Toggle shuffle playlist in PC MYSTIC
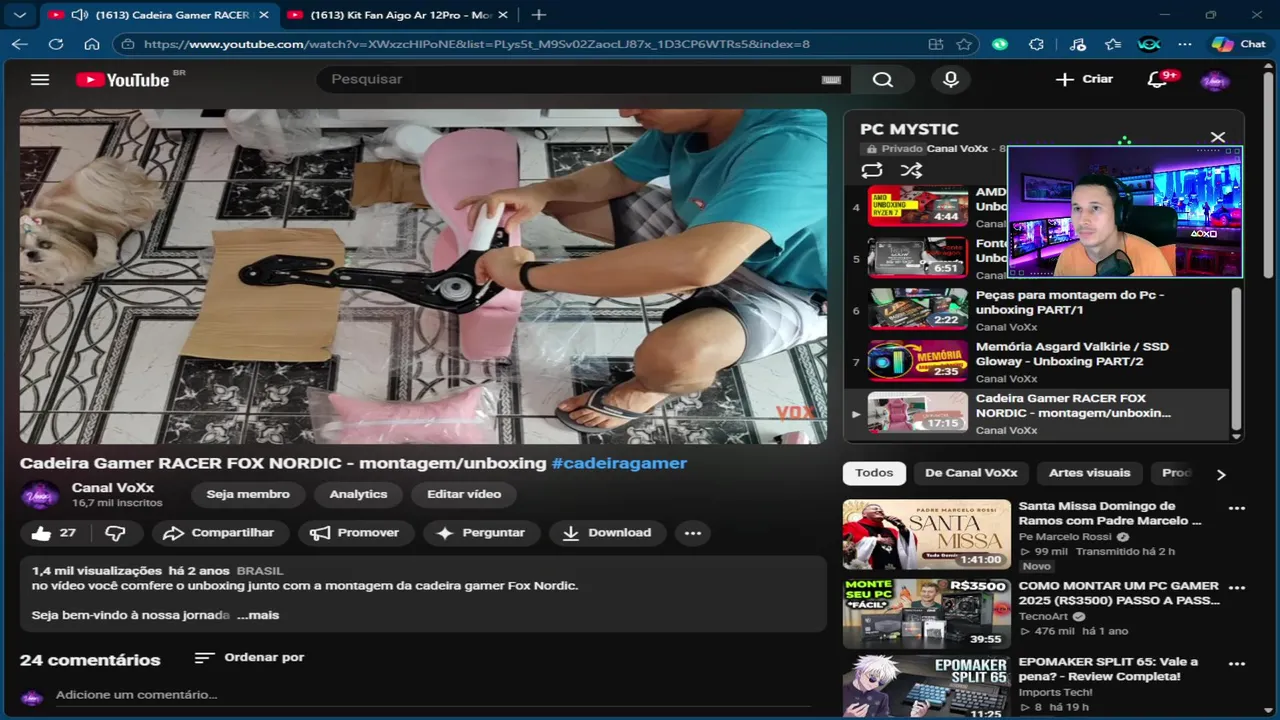This screenshot has height=720, width=1280. point(911,170)
